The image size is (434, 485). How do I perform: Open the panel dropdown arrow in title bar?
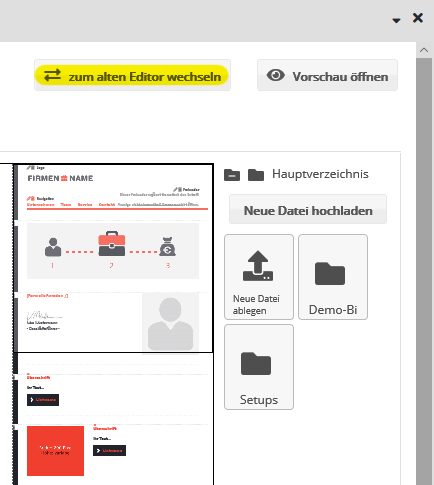click(x=396, y=21)
